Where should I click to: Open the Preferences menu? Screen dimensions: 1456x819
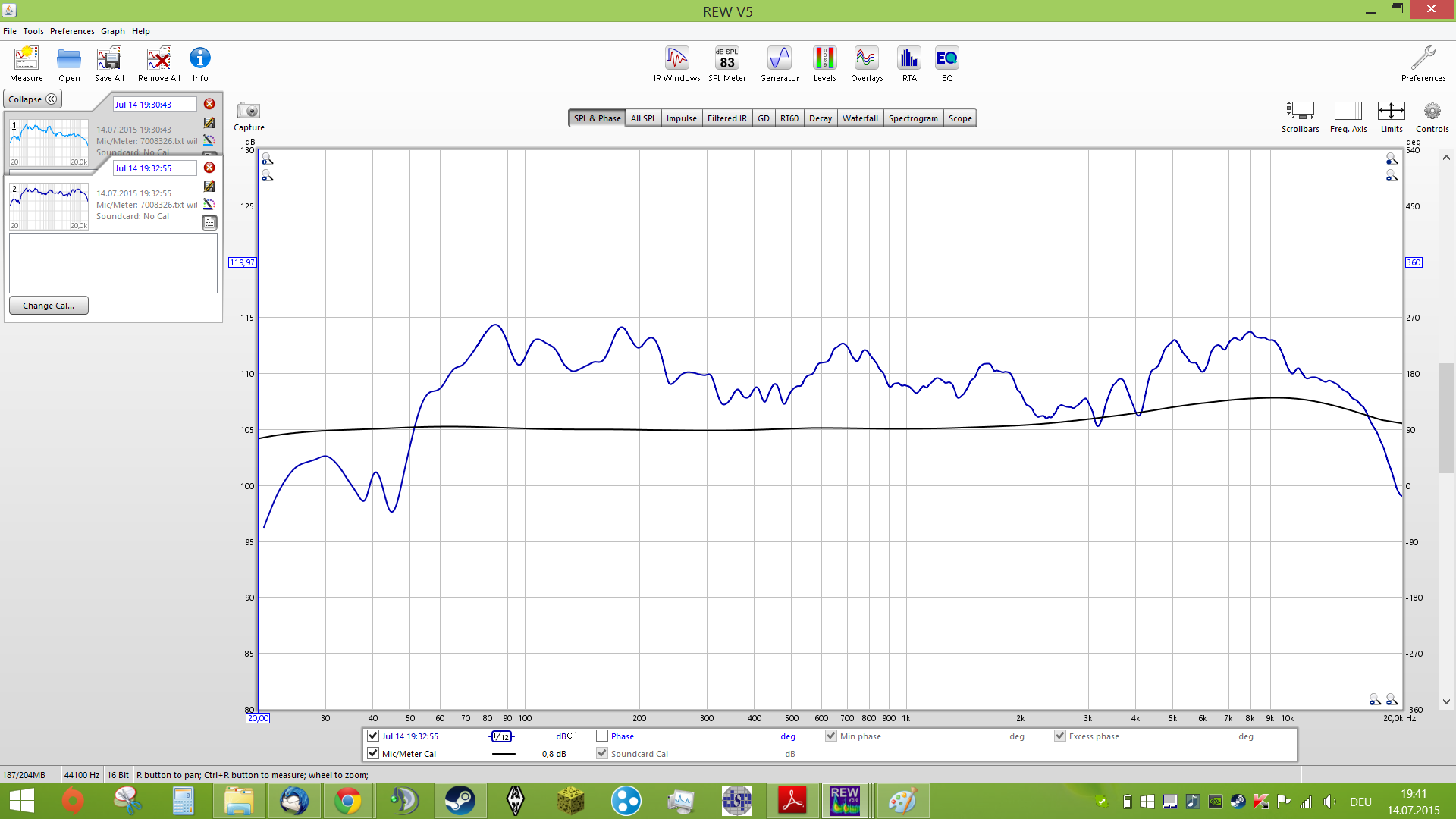[72, 31]
